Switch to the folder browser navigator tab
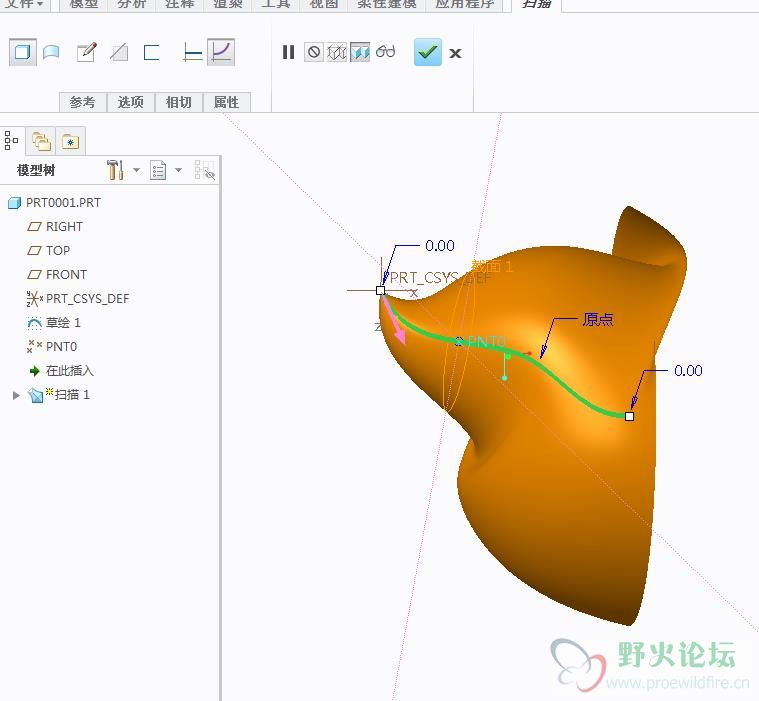Image resolution: width=759 pixels, height=701 pixels. click(41, 141)
